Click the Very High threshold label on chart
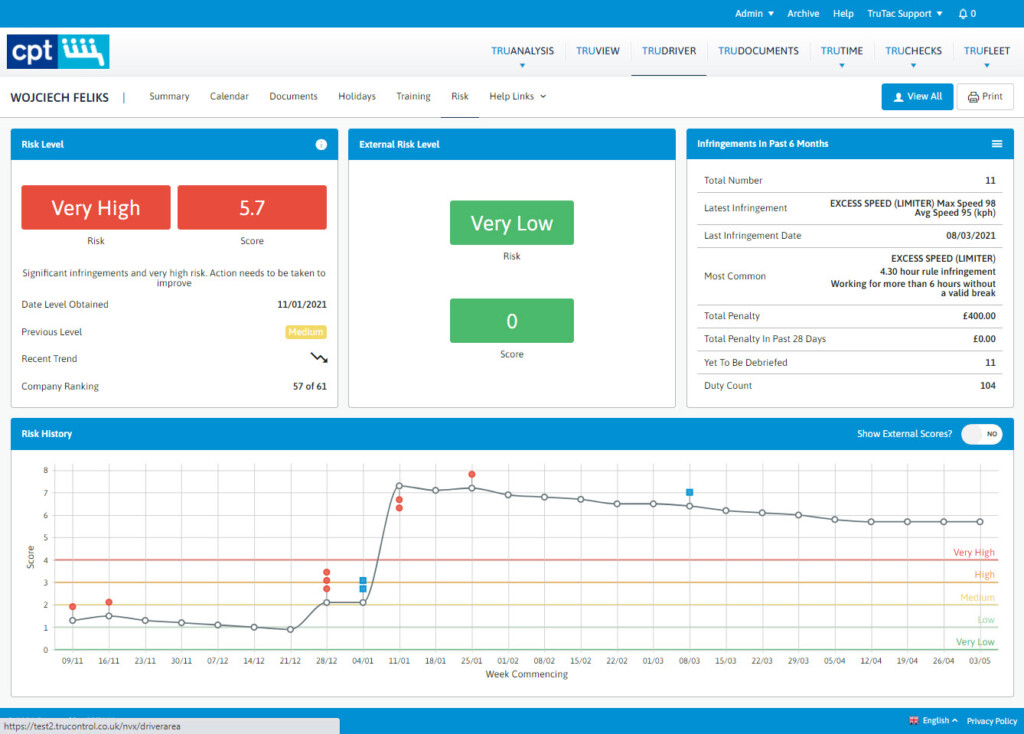The height and width of the screenshot is (734, 1024). click(973, 552)
